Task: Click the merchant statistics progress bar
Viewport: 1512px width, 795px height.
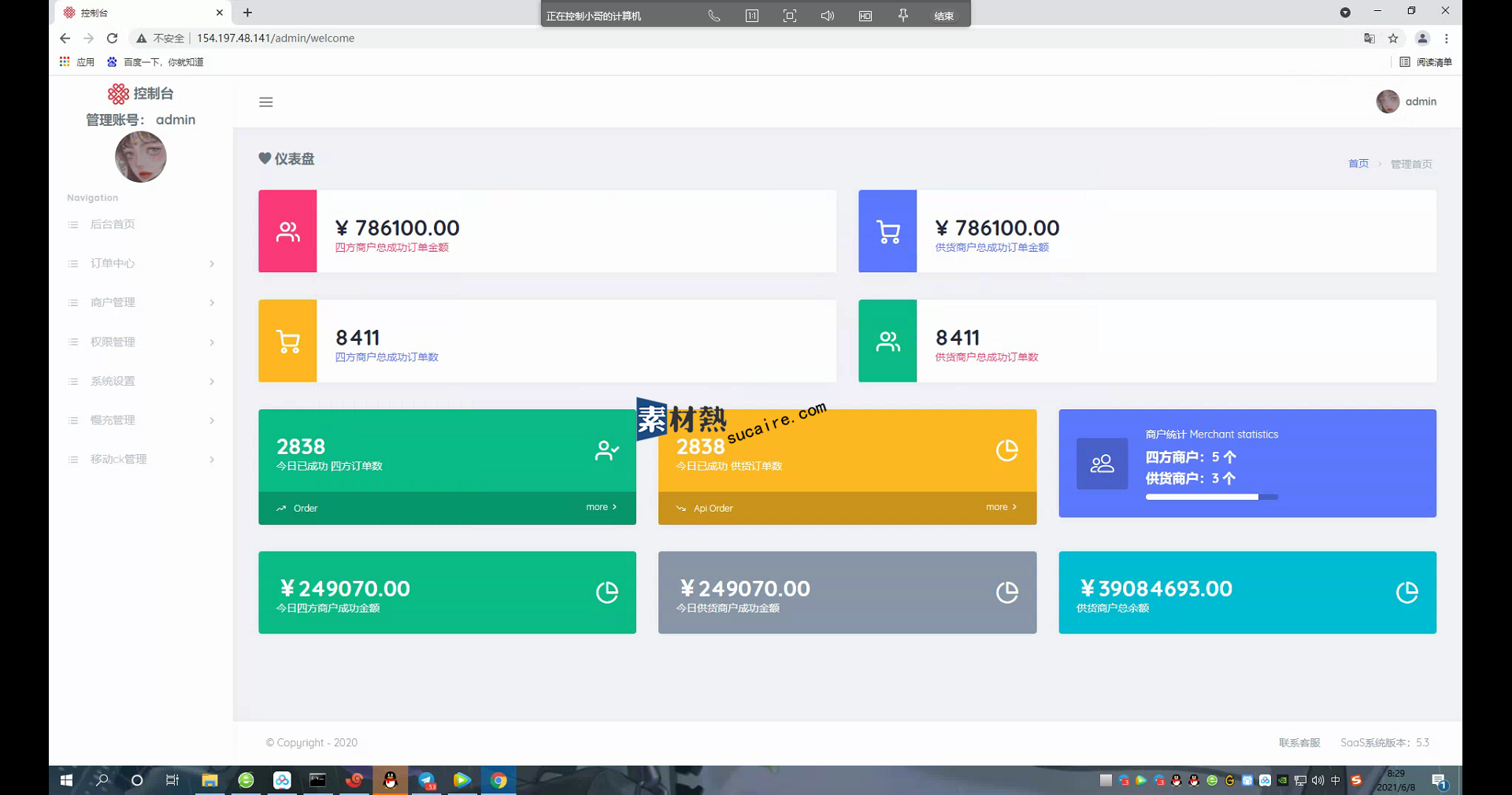Action: click(x=1212, y=497)
